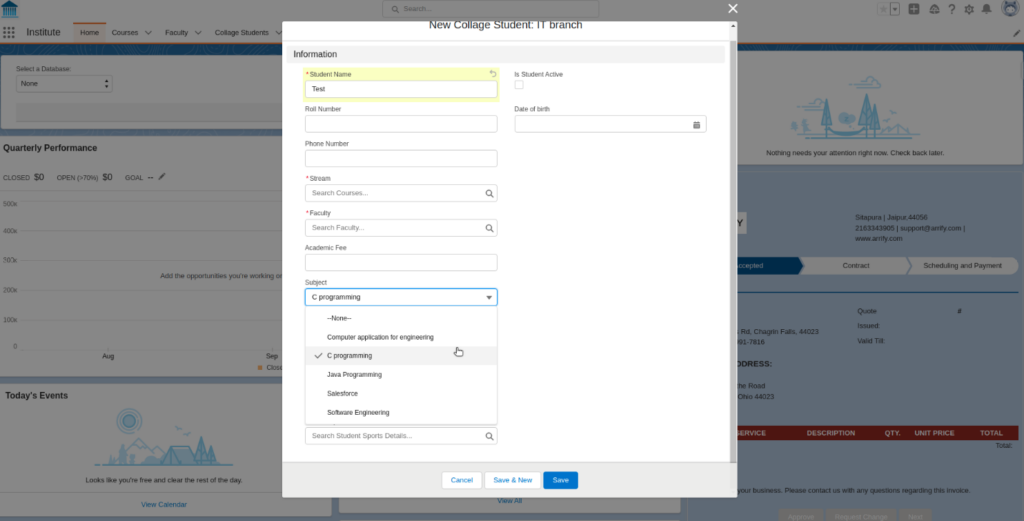Expand the Select a Database dropdown

pos(64,84)
